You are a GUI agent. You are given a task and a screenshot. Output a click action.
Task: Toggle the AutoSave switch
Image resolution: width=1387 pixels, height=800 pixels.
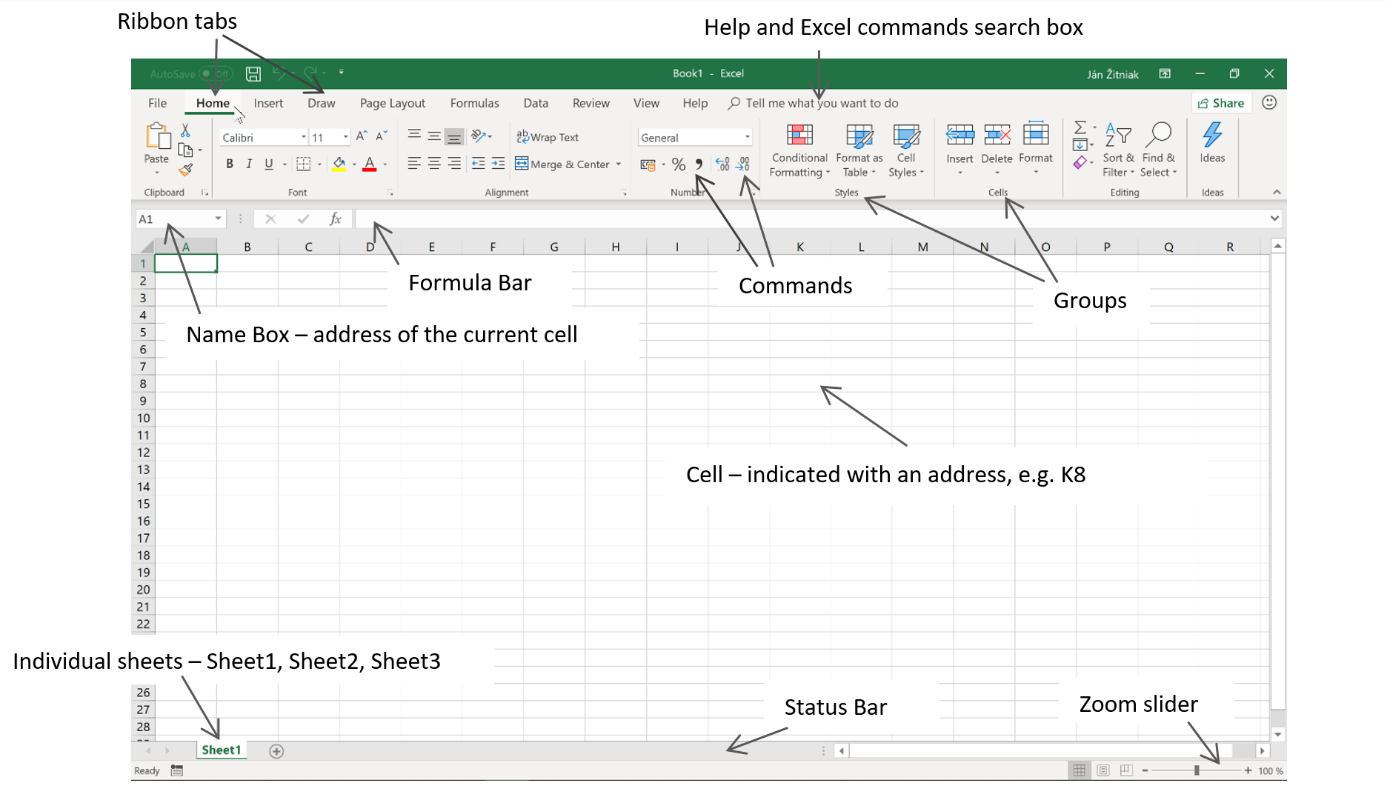pyautogui.click(x=215, y=74)
